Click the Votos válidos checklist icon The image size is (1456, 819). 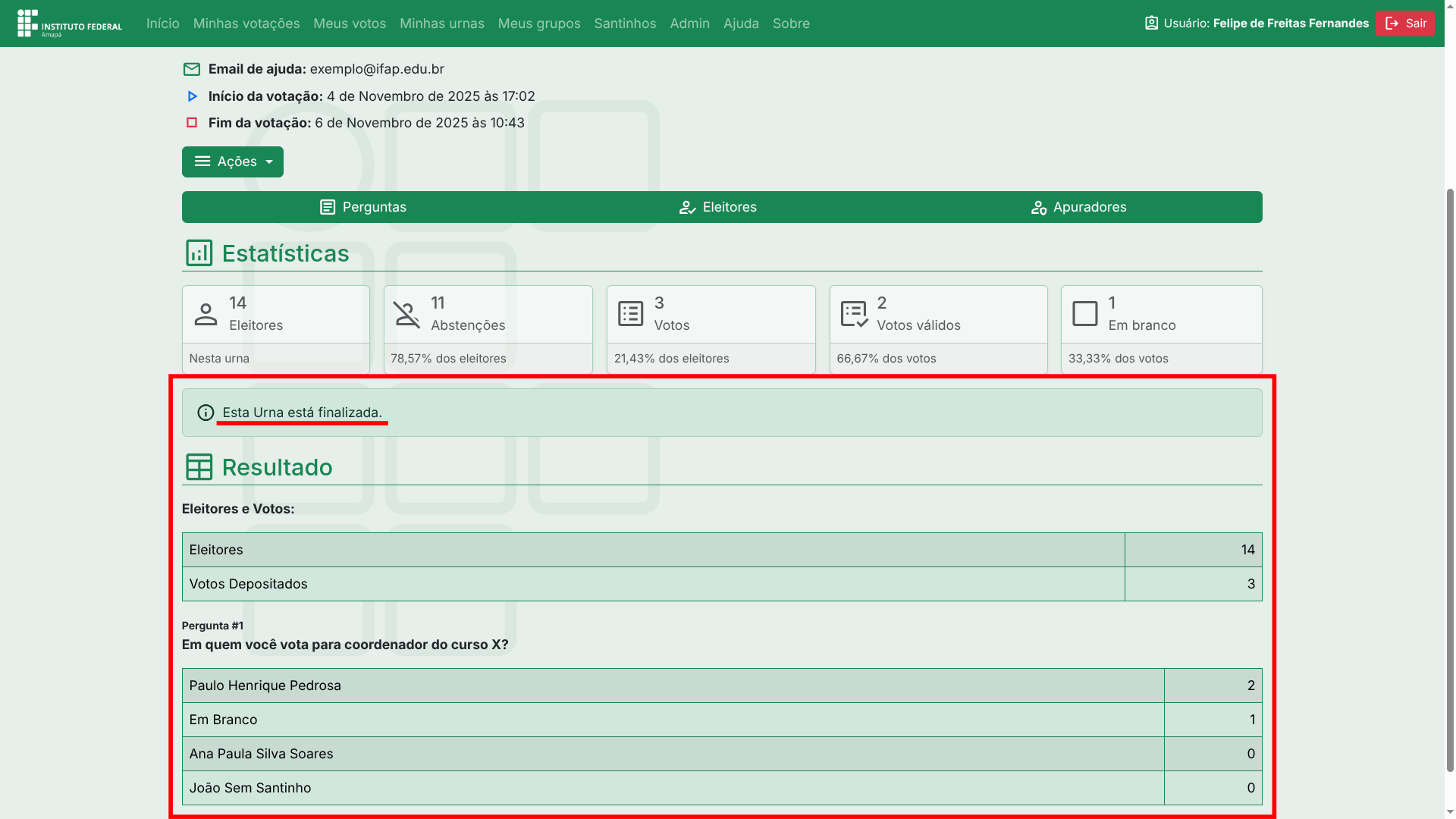(x=854, y=314)
